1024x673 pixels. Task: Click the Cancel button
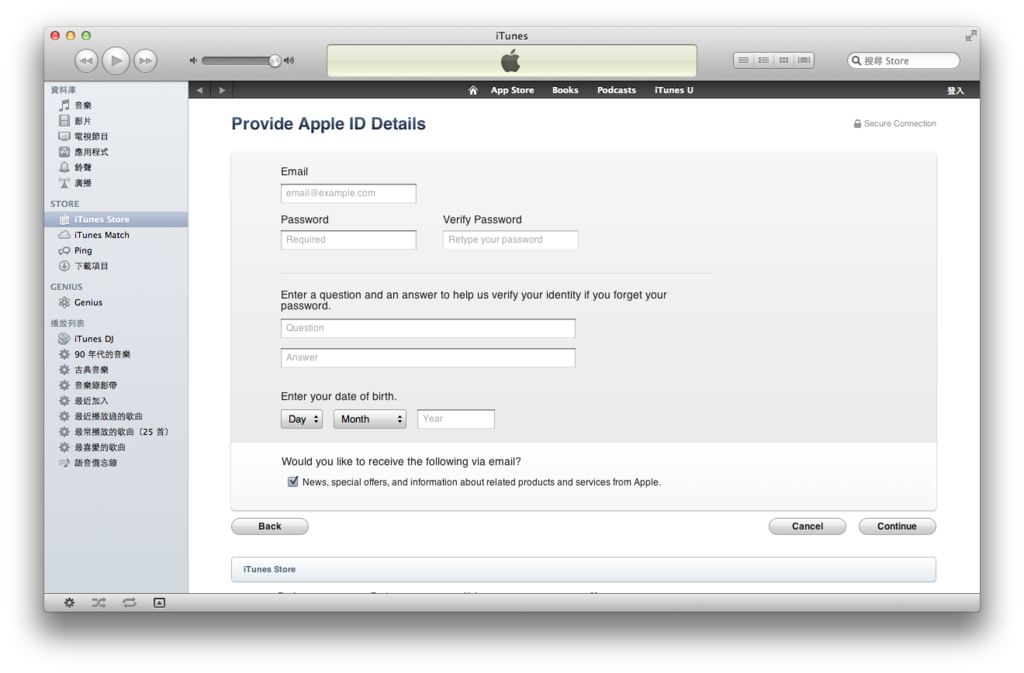[807, 526]
